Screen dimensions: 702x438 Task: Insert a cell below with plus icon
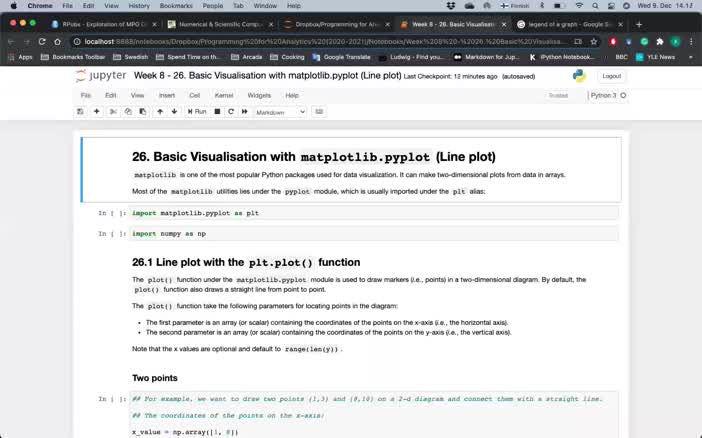coord(97,112)
